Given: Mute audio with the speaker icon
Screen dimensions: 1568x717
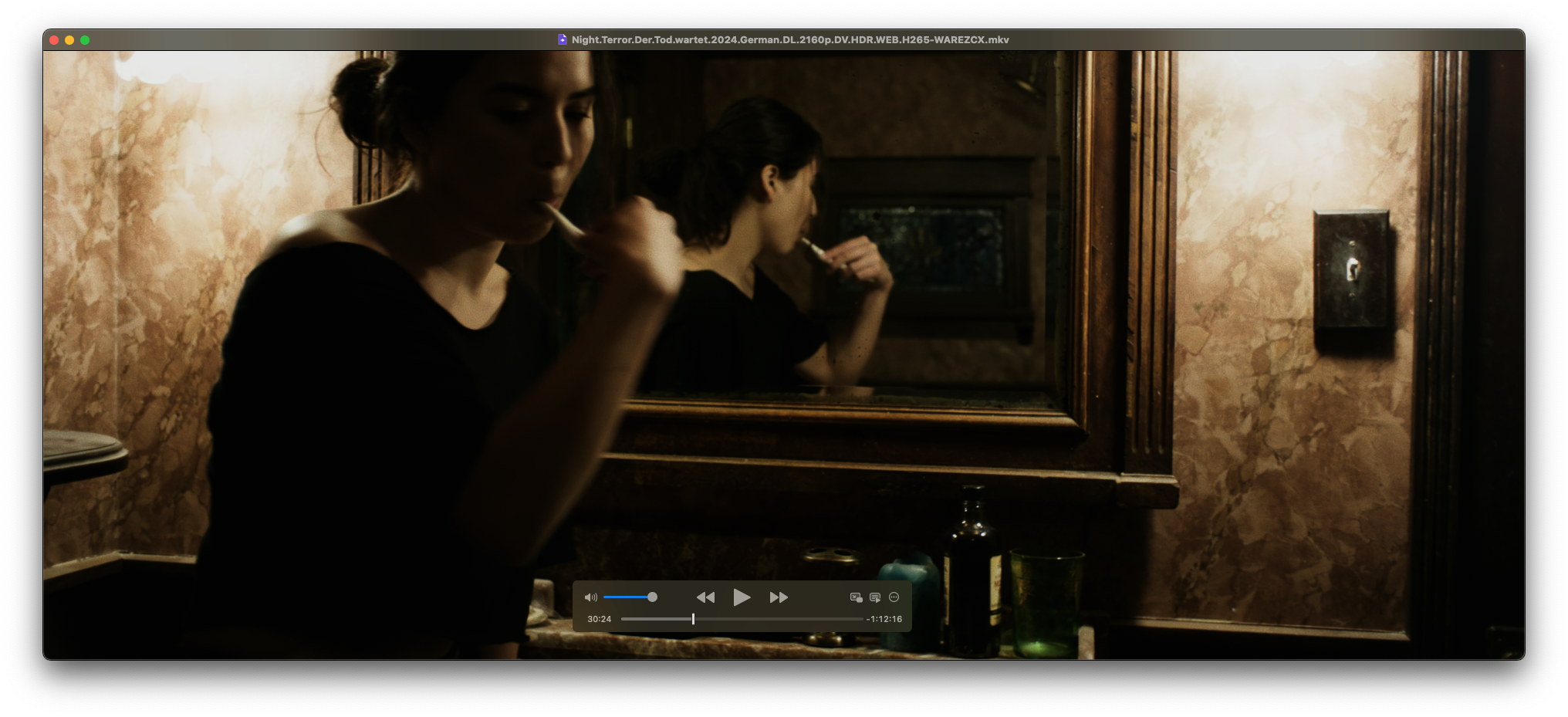Looking at the screenshot, I should [590, 597].
